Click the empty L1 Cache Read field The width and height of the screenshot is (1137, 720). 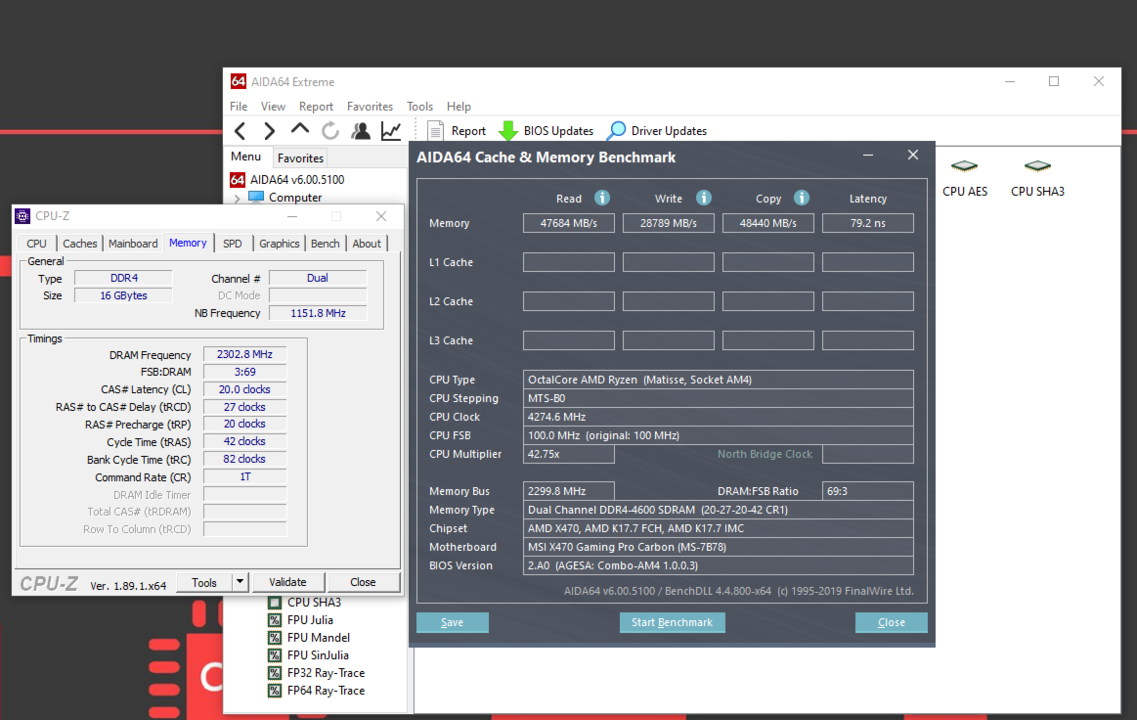click(568, 262)
